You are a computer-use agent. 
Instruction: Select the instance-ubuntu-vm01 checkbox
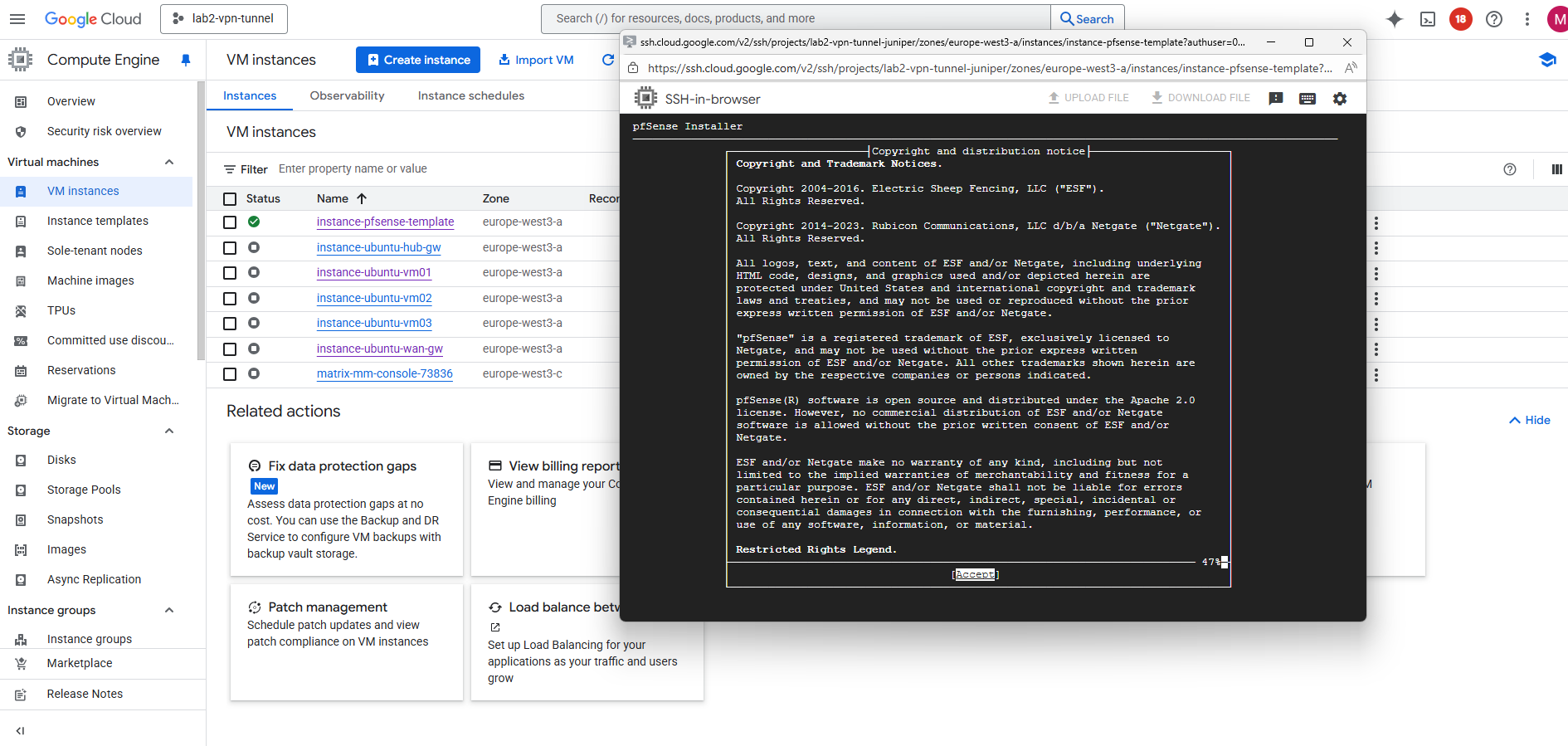point(230,273)
